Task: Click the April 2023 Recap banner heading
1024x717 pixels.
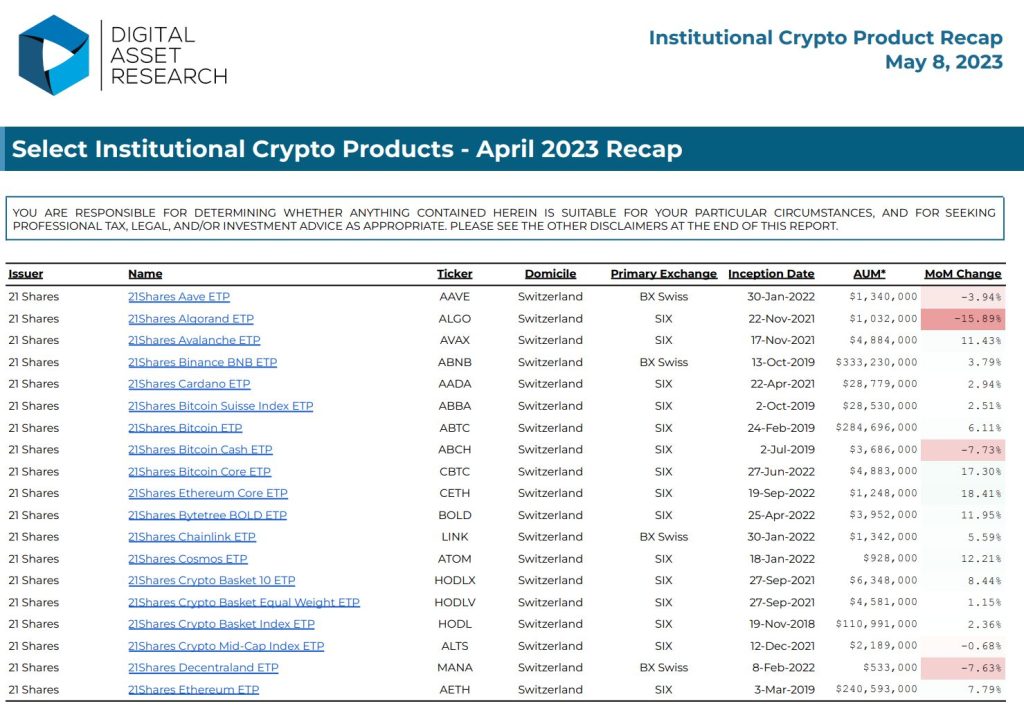Action: click(x=347, y=149)
